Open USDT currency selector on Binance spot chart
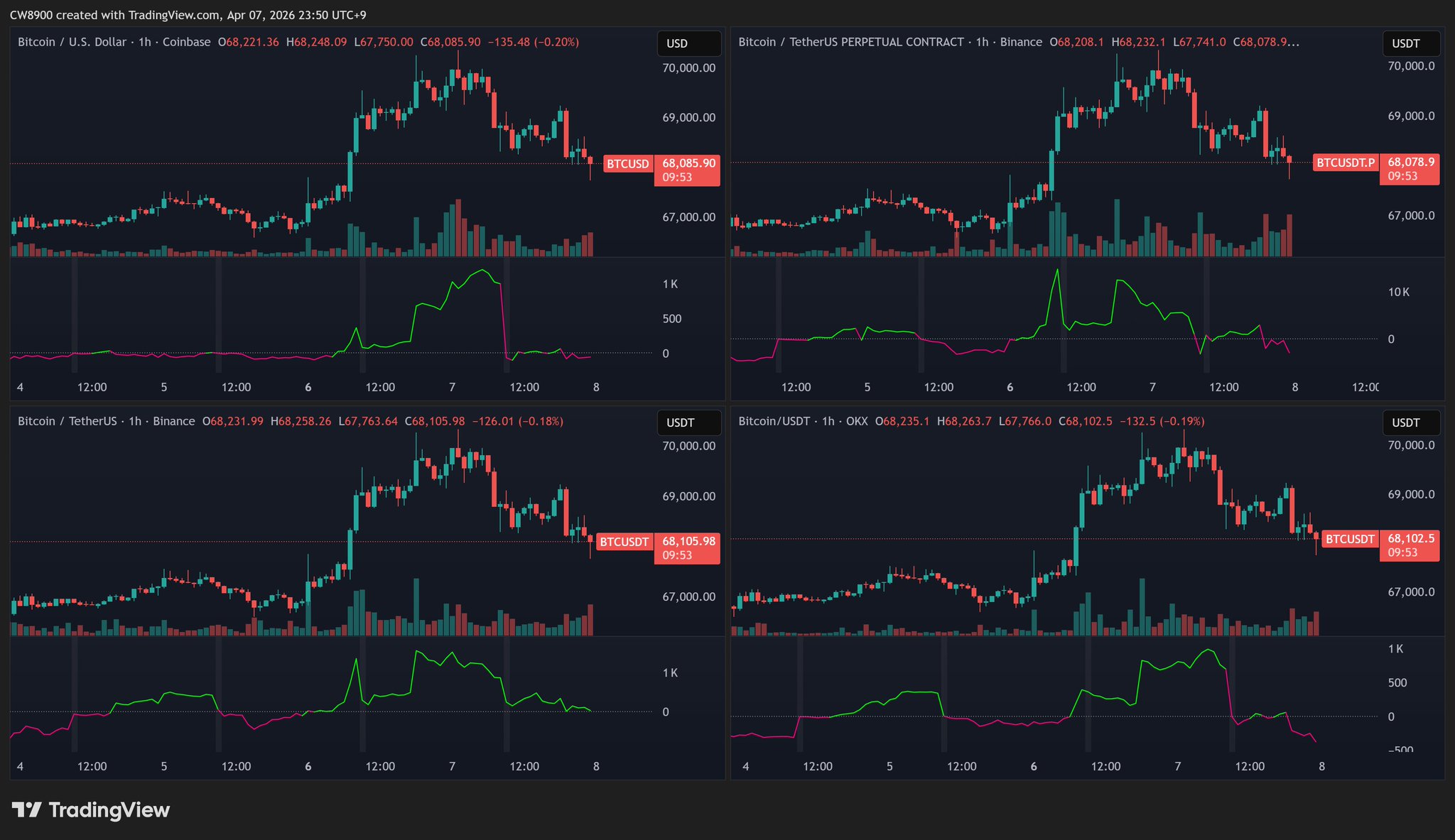 pos(688,422)
